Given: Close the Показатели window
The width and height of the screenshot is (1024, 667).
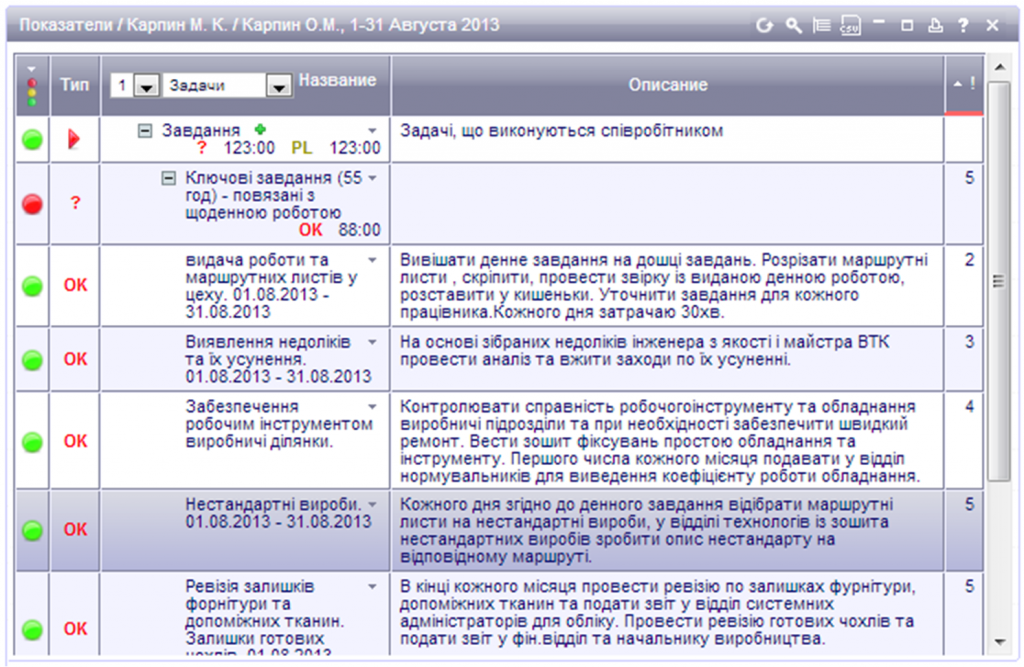Looking at the screenshot, I should [x=992, y=25].
